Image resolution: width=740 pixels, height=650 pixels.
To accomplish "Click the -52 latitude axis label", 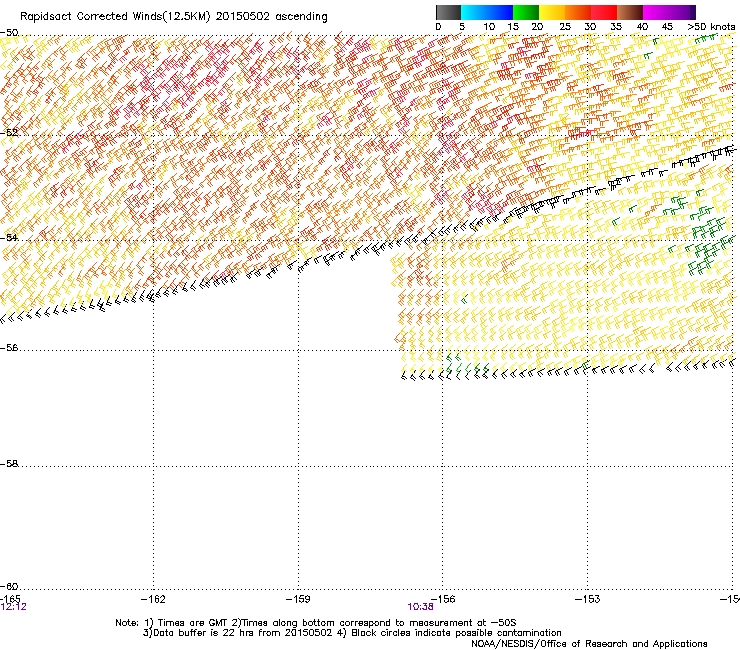I will (9, 133).
